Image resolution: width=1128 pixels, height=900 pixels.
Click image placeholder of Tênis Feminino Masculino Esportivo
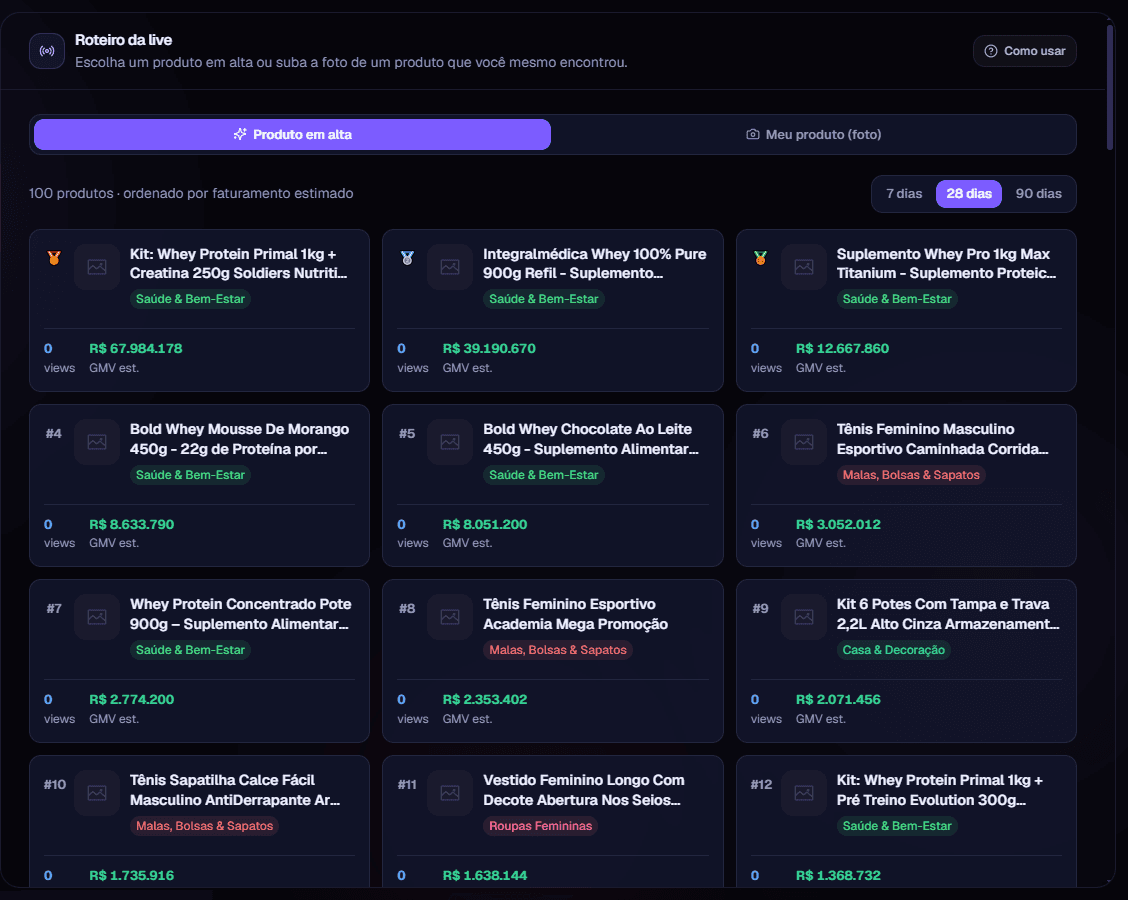804,442
